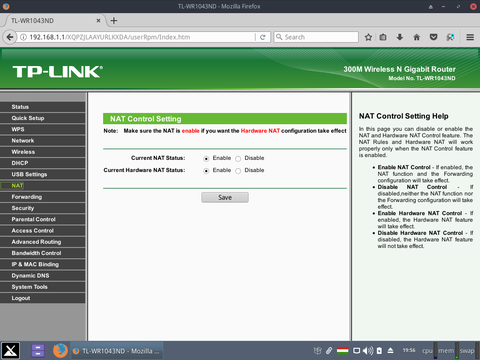Open the downloads arrow icon

click(400, 37)
